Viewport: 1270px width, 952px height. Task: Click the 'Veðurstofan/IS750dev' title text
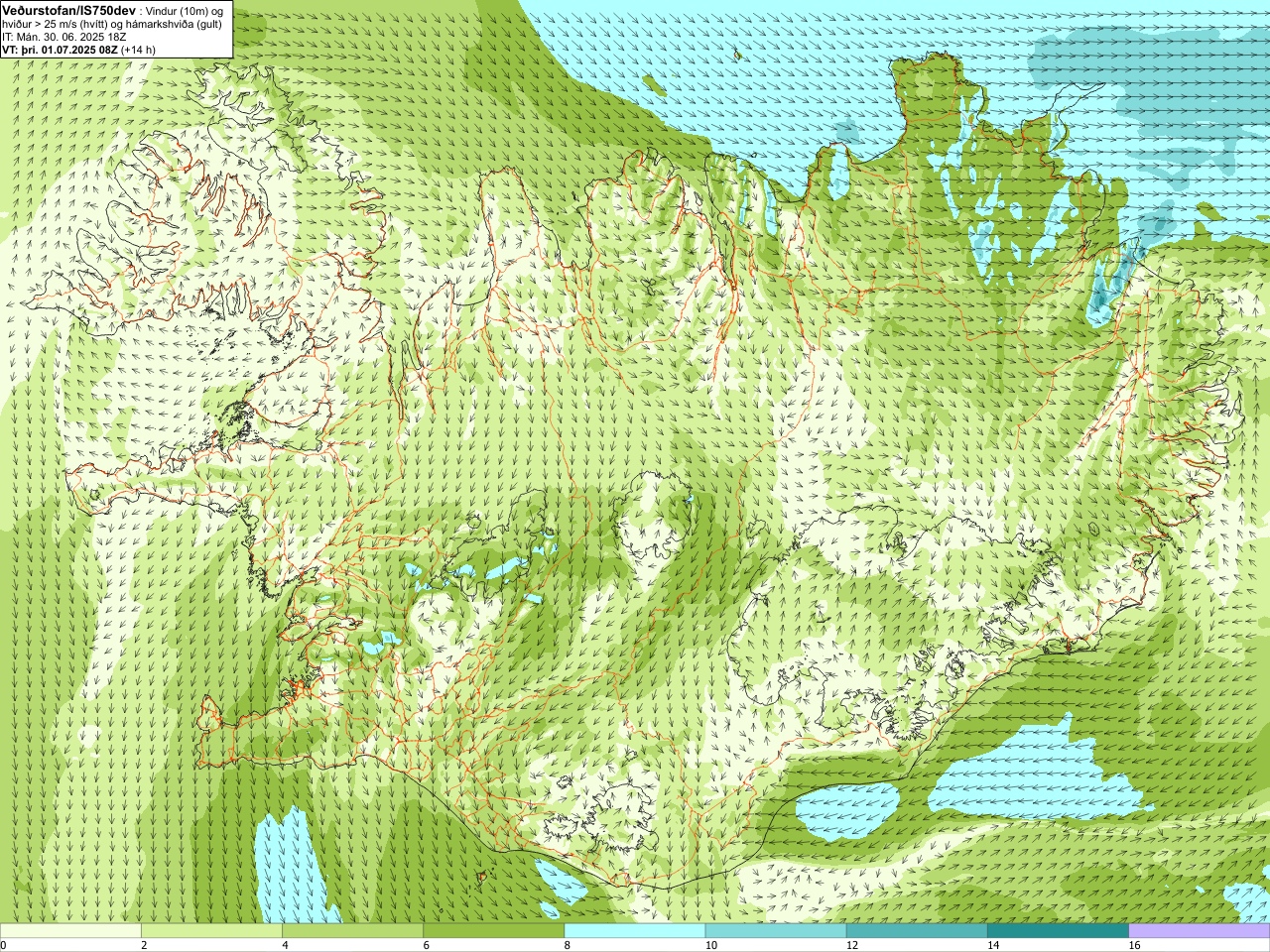pyautogui.click(x=68, y=9)
